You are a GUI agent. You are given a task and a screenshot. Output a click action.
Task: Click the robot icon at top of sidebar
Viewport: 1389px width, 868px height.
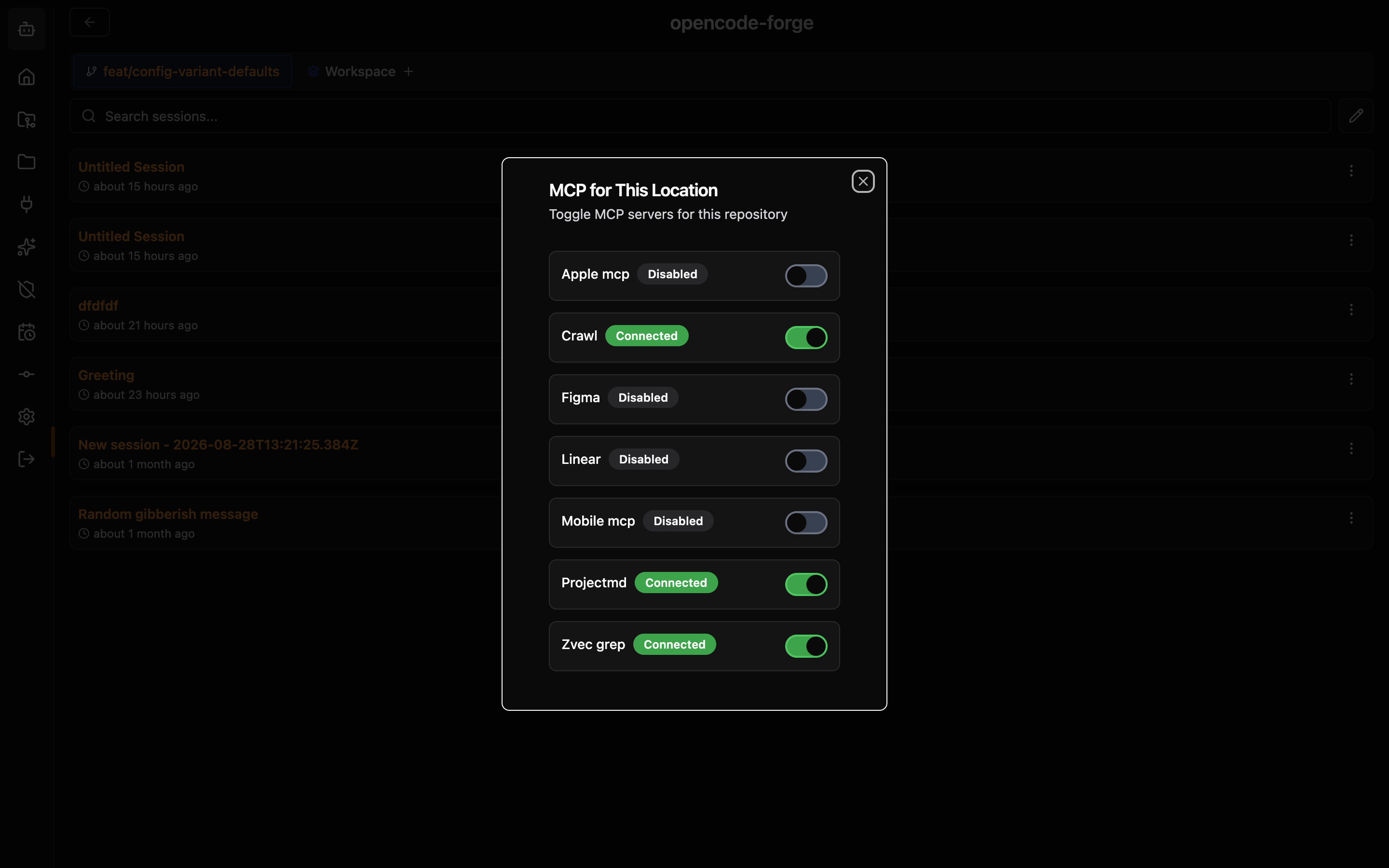click(x=27, y=29)
